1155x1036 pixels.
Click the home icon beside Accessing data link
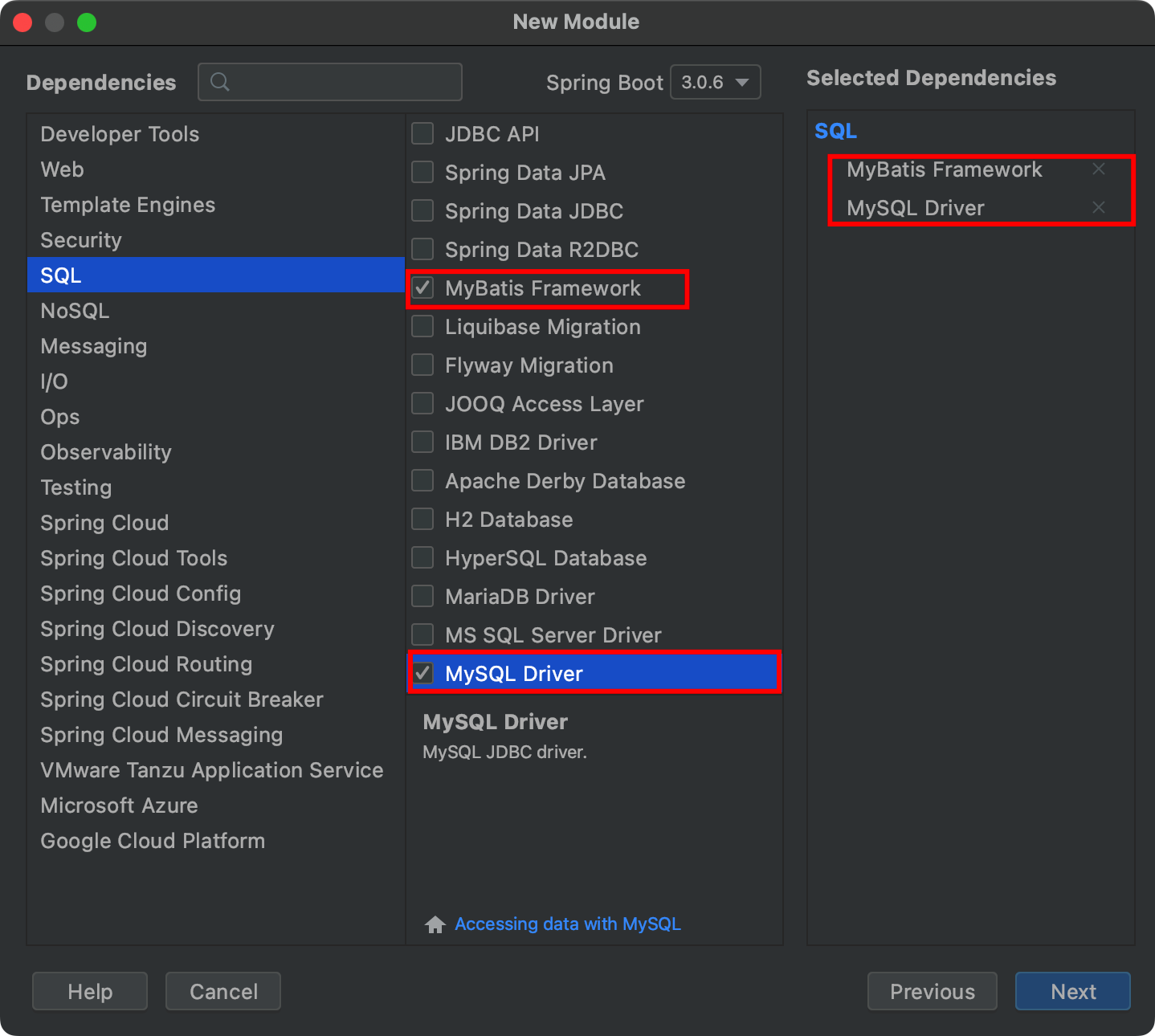[435, 924]
